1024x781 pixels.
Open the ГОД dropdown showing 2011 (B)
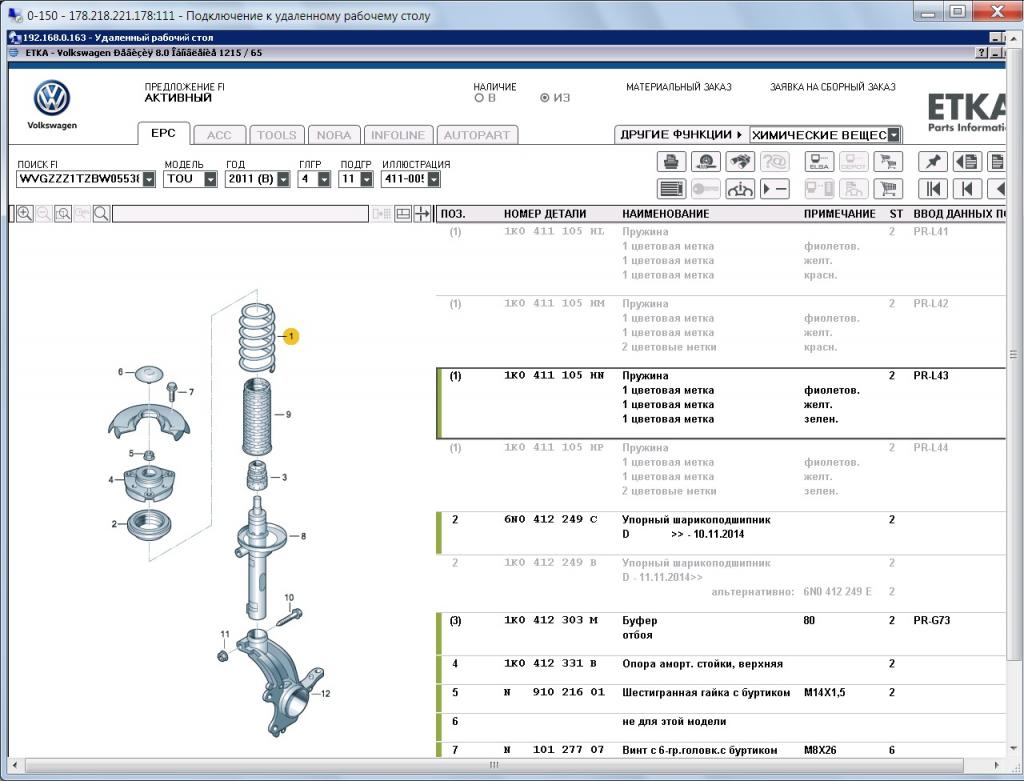(x=283, y=179)
